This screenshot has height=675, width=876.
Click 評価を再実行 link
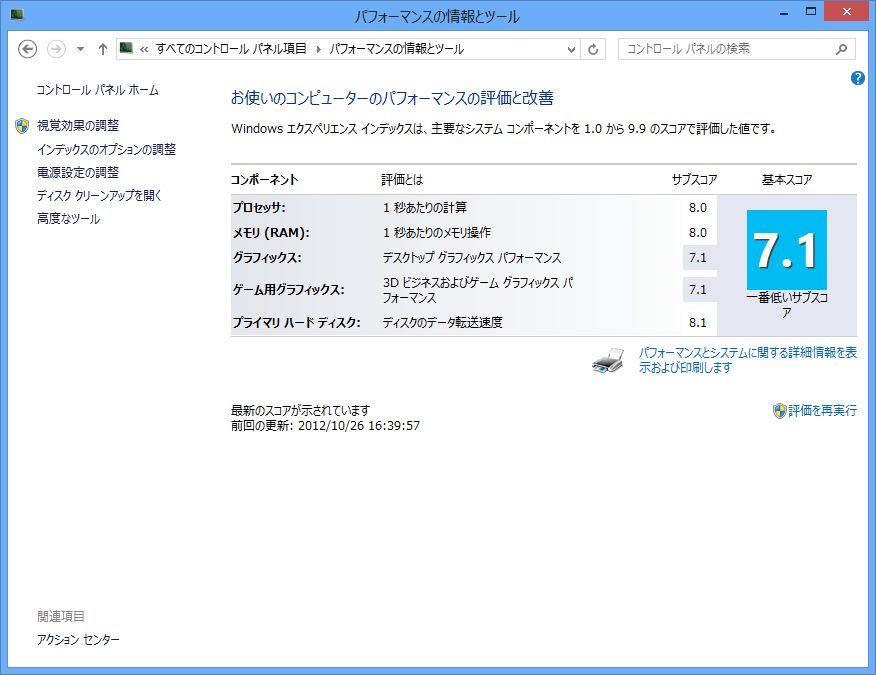coord(822,411)
